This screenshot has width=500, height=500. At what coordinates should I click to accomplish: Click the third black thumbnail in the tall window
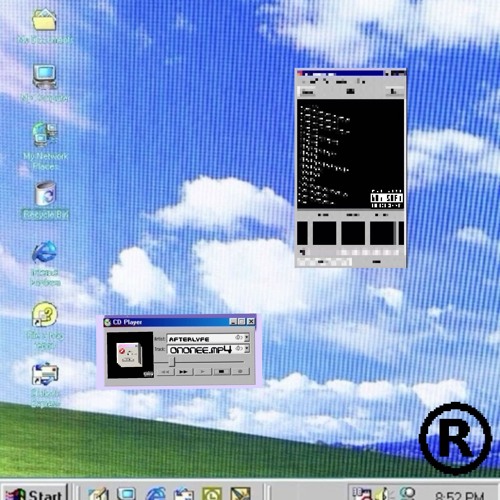coord(353,234)
